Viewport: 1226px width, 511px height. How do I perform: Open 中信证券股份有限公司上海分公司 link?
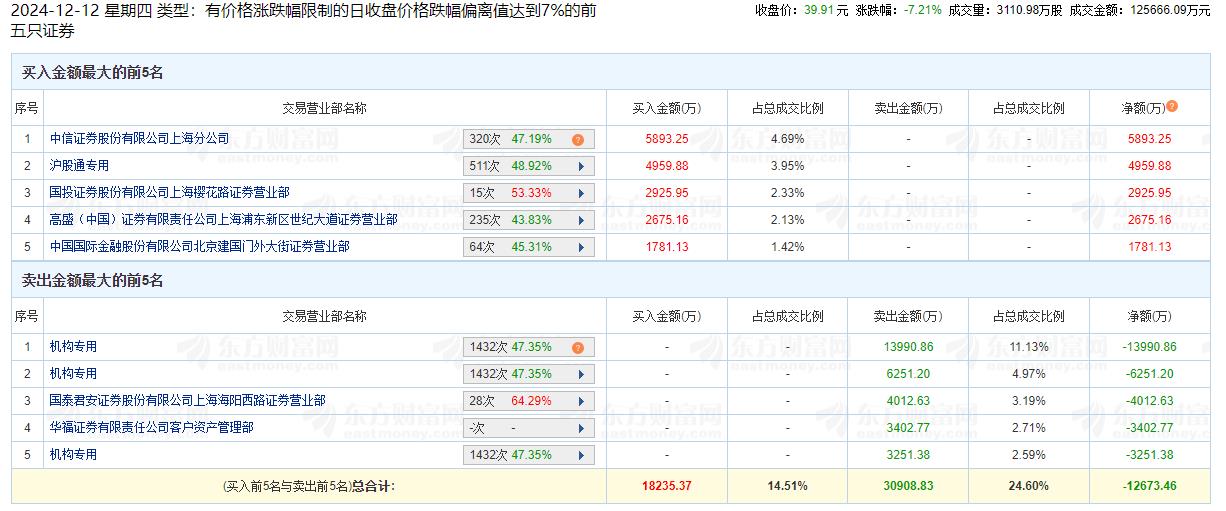(x=139, y=139)
